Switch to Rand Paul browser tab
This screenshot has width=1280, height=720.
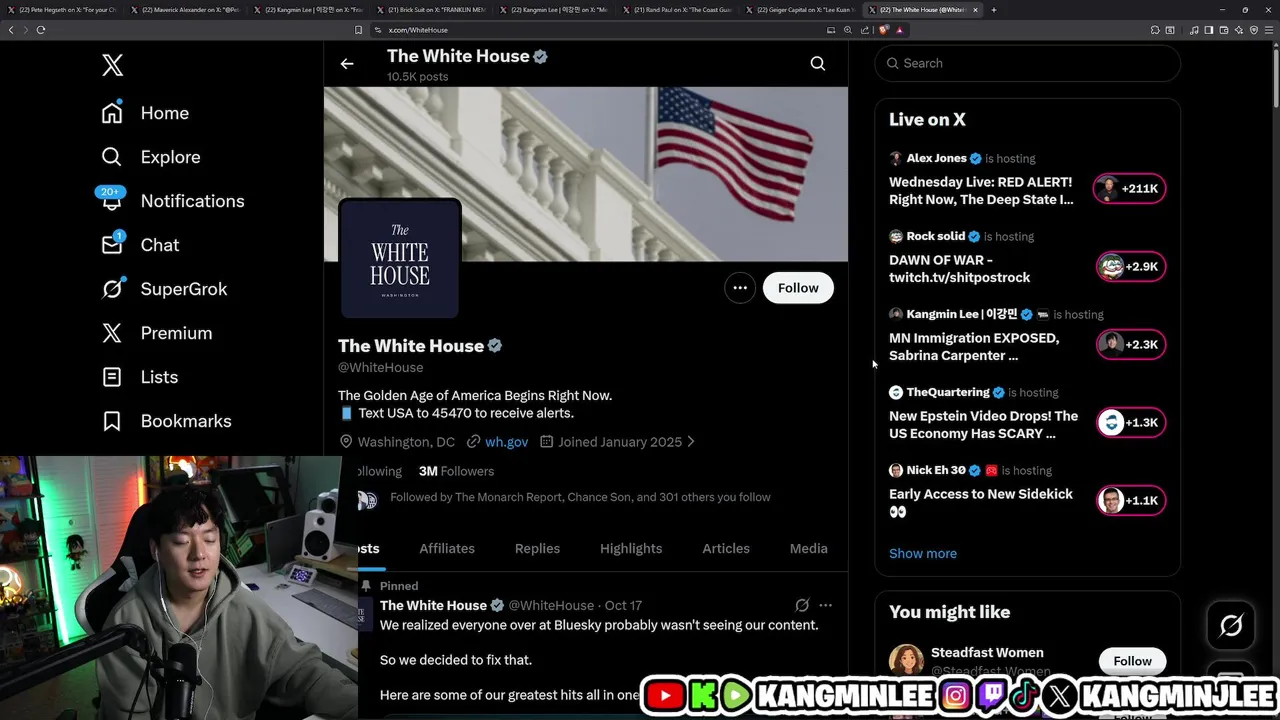click(x=677, y=10)
